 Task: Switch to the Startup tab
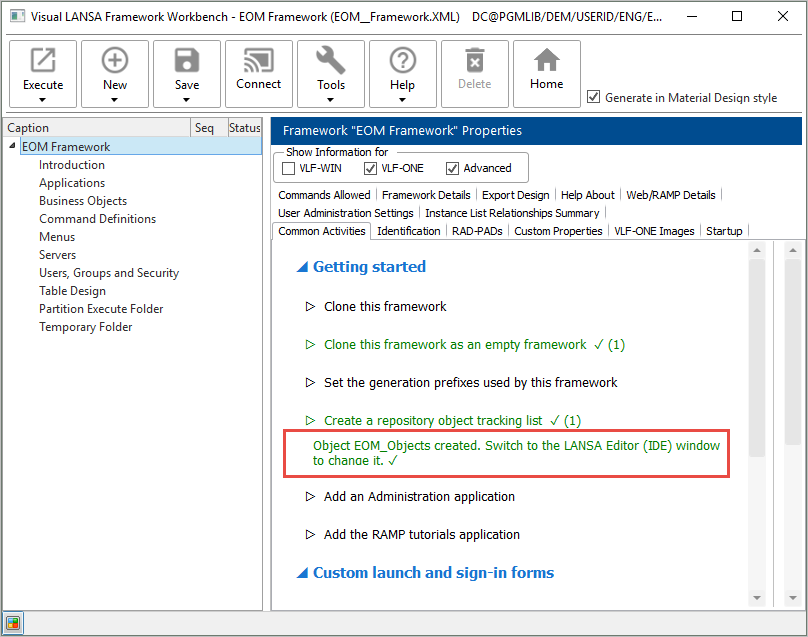(724, 231)
